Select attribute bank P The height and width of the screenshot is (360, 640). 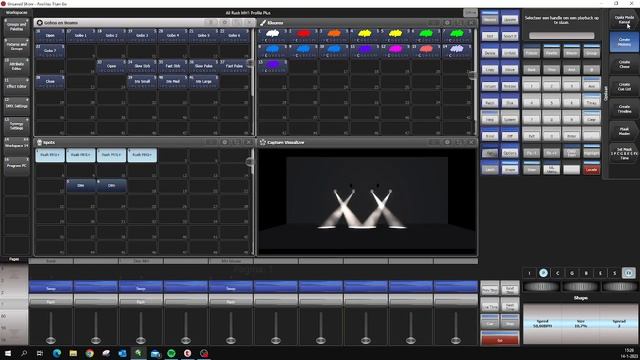(x=543, y=273)
